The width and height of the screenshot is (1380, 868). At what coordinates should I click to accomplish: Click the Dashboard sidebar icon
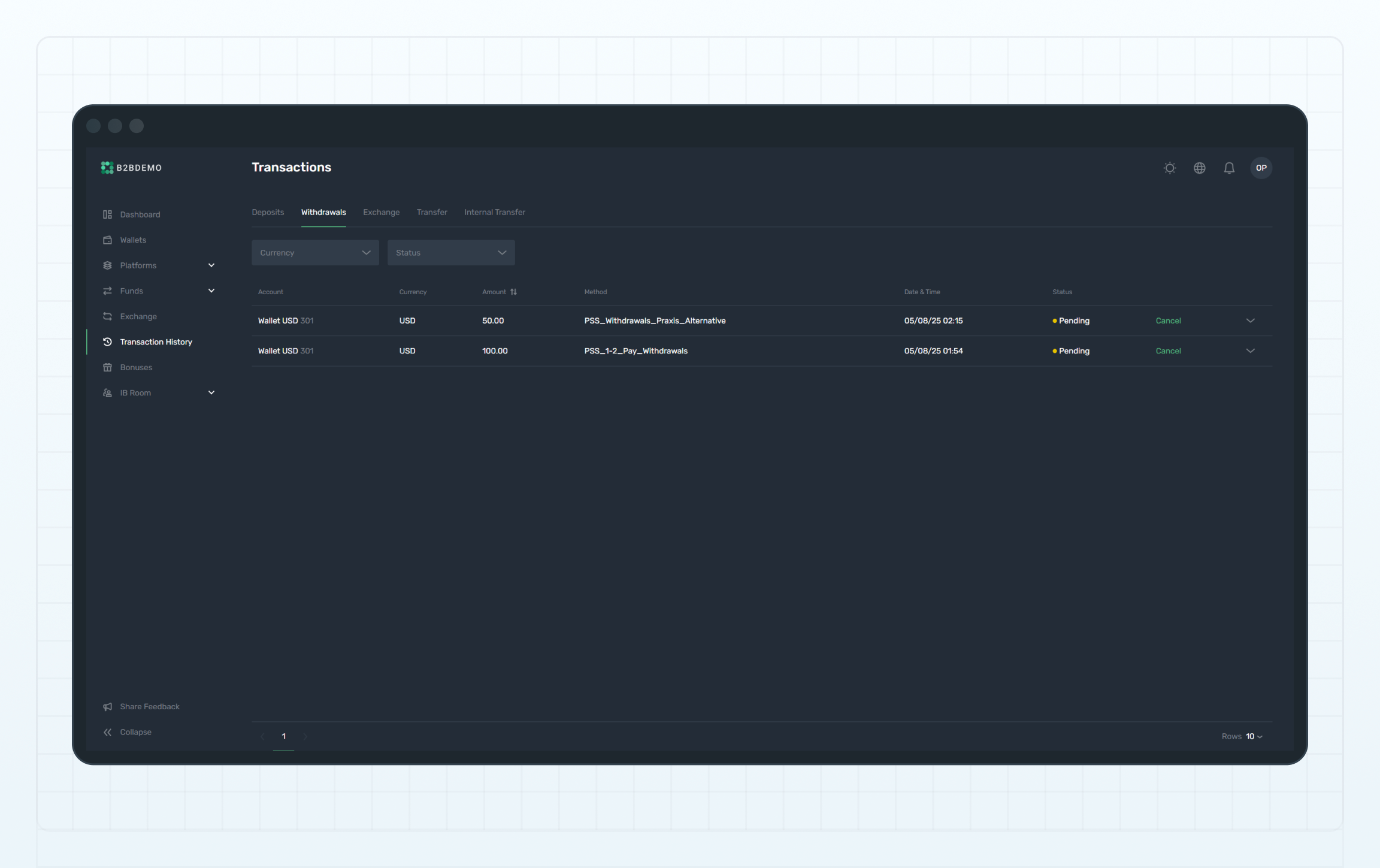click(x=107, y=214)
